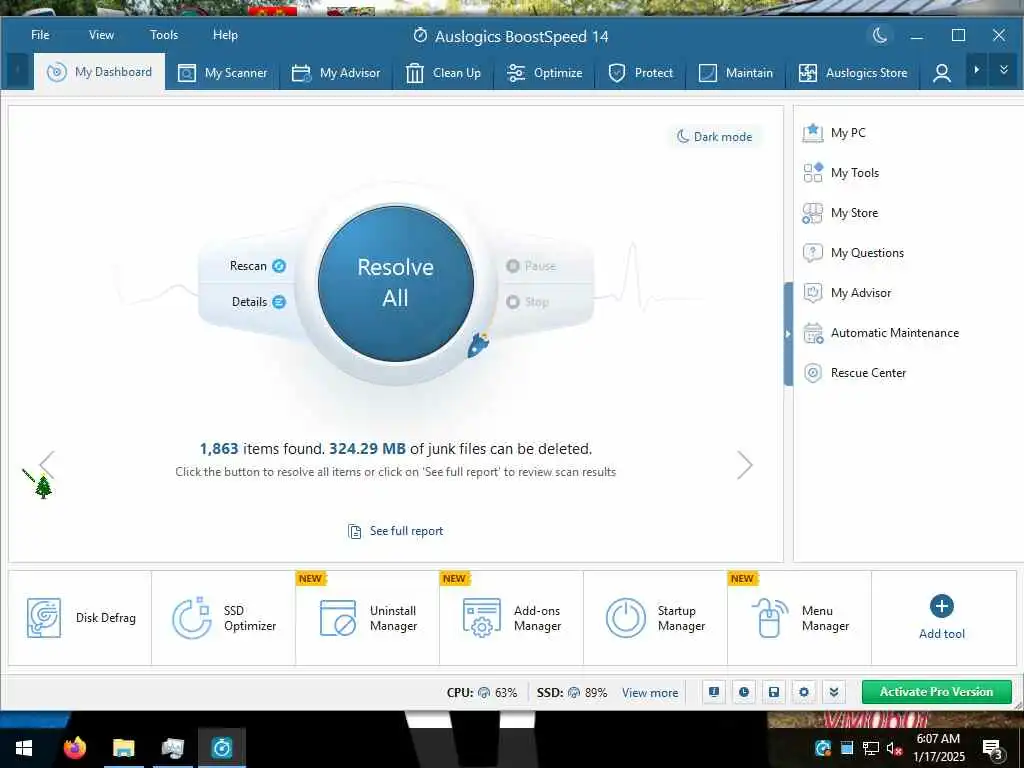1024x768 pixels.
Task: Launch the SSD Optimizer tool
Action: point(224,618)
